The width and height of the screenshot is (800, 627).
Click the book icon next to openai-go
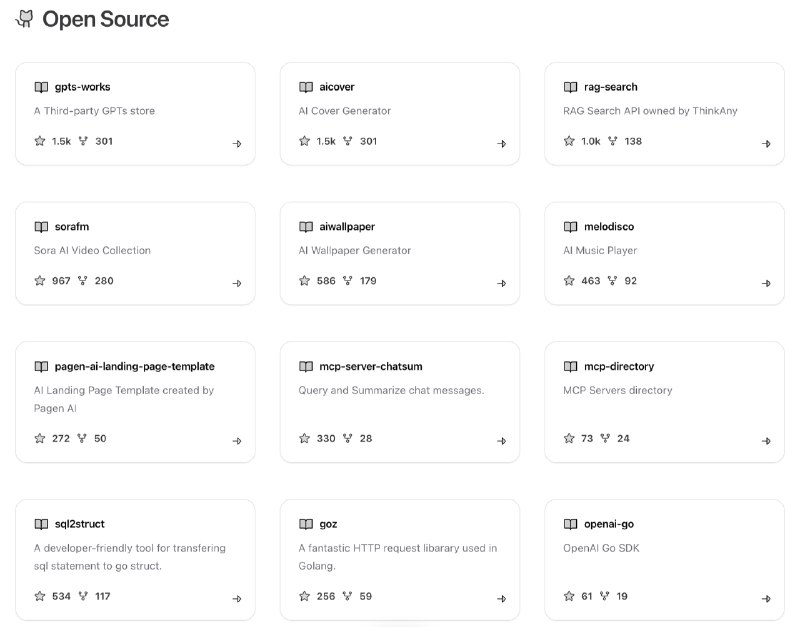click(570, 524)
